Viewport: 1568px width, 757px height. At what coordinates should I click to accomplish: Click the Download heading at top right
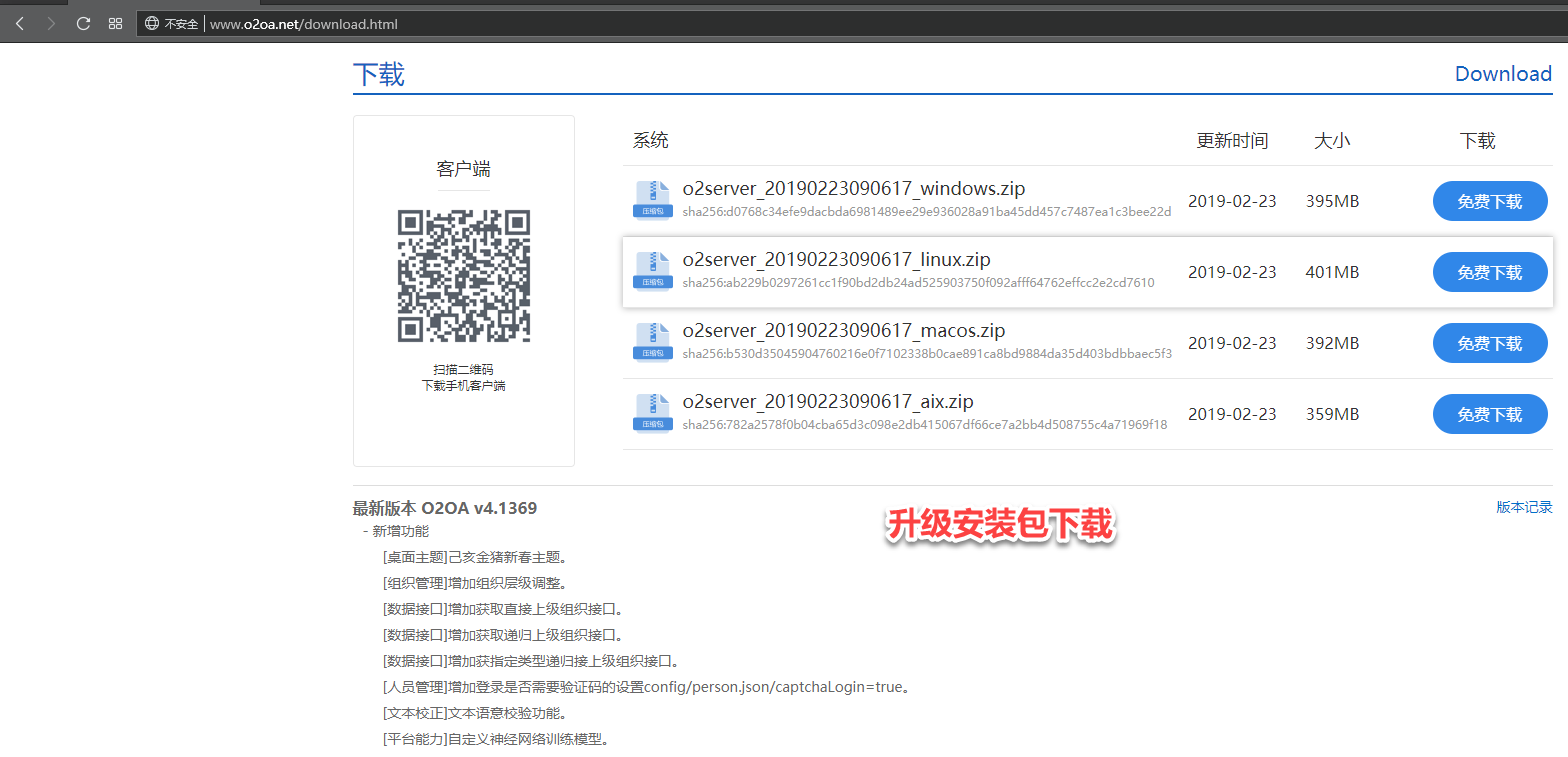pyautogui.click(x=1504, y=74)
